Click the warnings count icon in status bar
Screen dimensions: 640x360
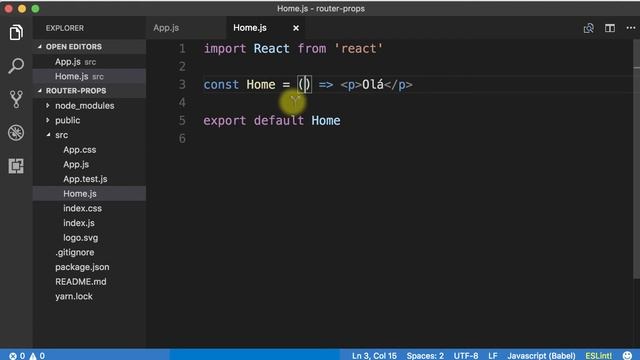click(x=33, y=356)
